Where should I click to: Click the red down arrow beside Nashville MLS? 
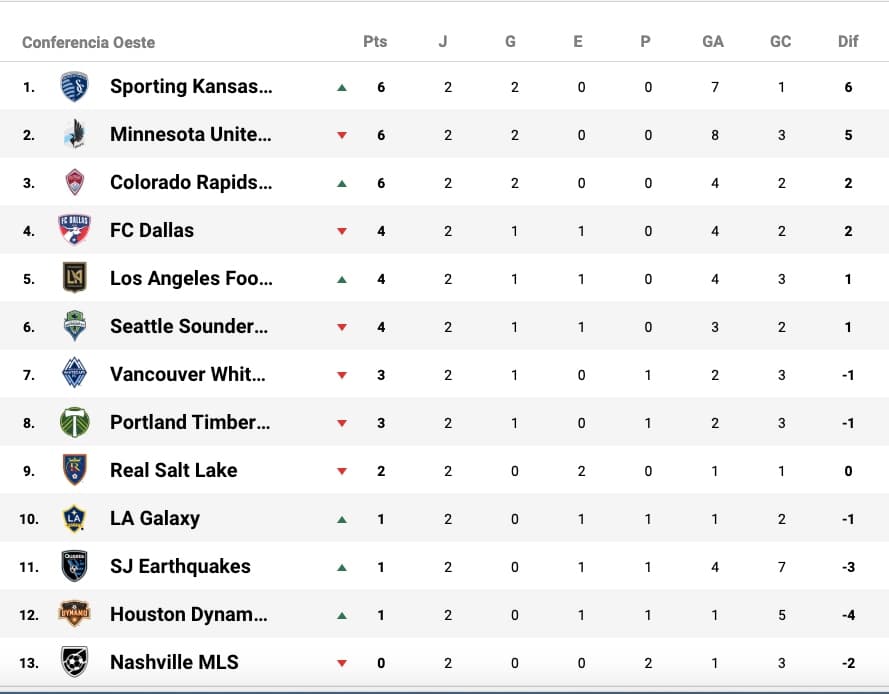[x=342, y=663]
